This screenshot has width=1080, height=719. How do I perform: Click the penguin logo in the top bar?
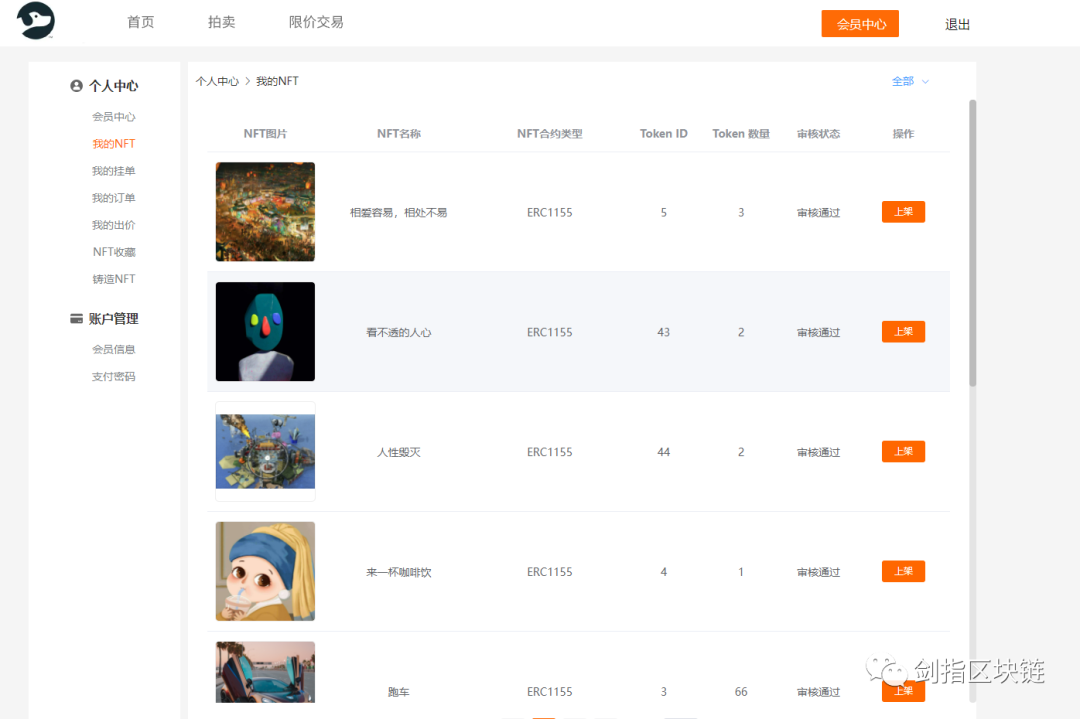click(36, 20)
